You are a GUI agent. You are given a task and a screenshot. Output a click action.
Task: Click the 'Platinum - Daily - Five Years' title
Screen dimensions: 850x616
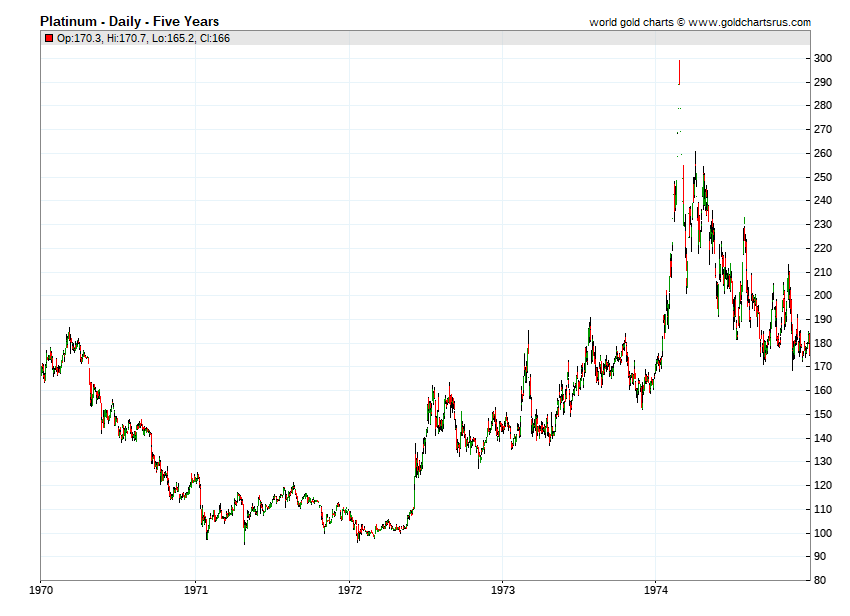pos(130,22)
